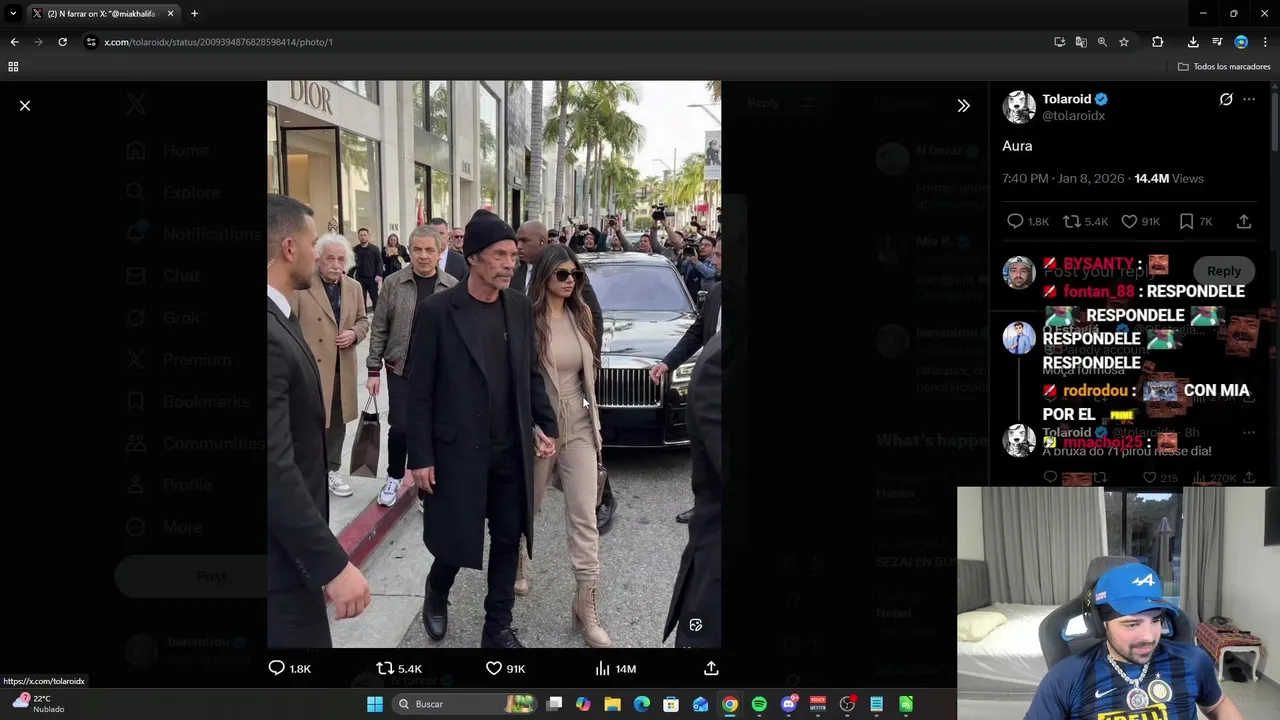The width and height of the screenshot is (1280, 720).
Task: Open the apps grid icon in the bookmarks bar
Action: tap(13, 67)
